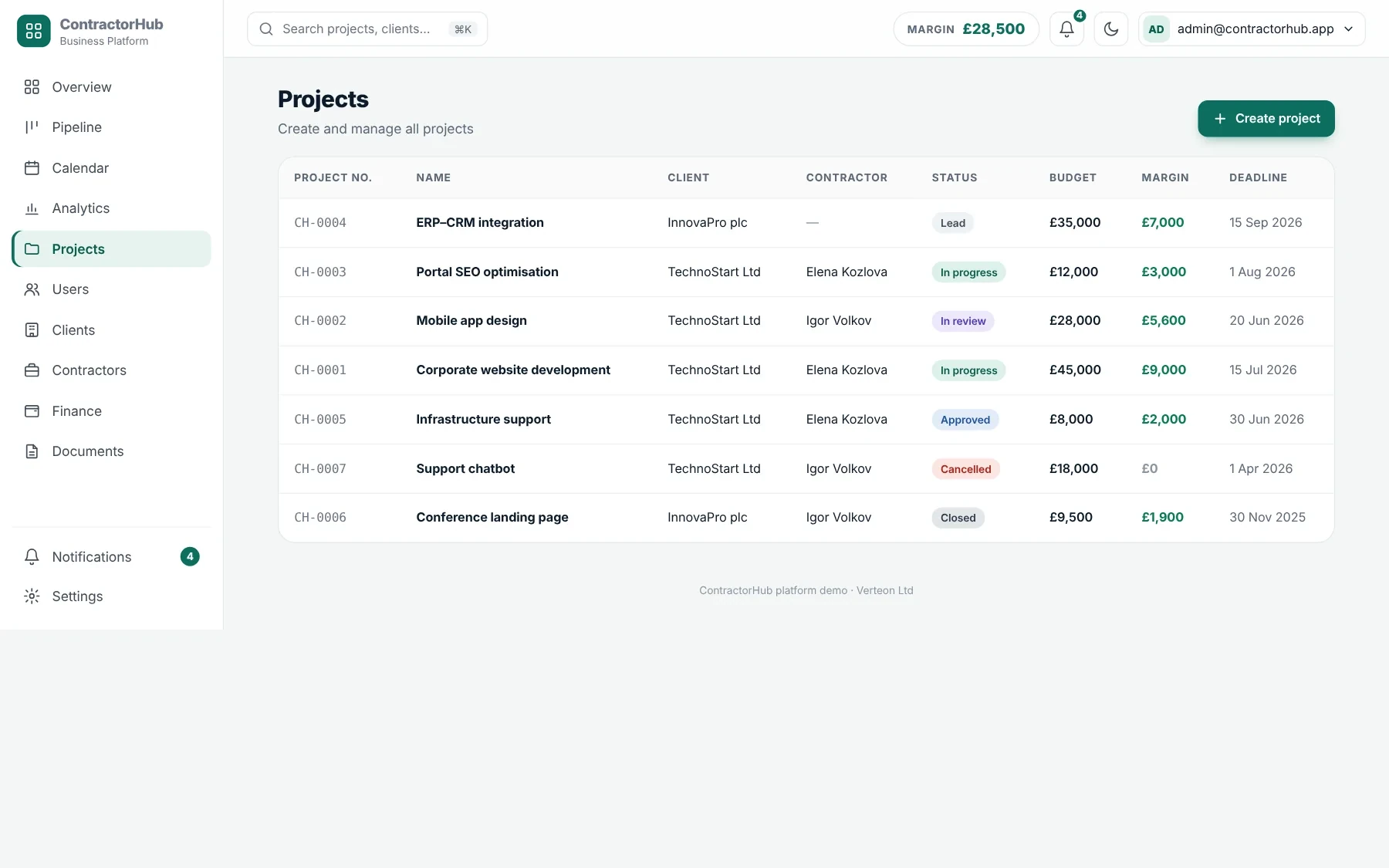
Task: Click the Notifications bell icon in sidebar
Action: [x=32, y=557]
